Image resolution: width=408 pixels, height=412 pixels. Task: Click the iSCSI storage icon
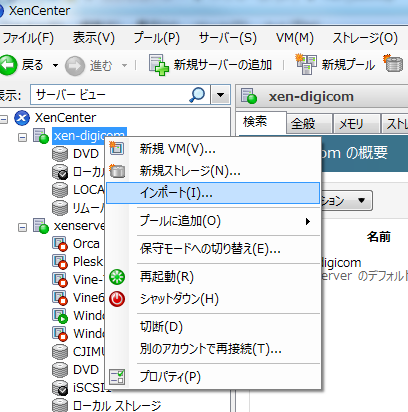click(x=60, y=388)
